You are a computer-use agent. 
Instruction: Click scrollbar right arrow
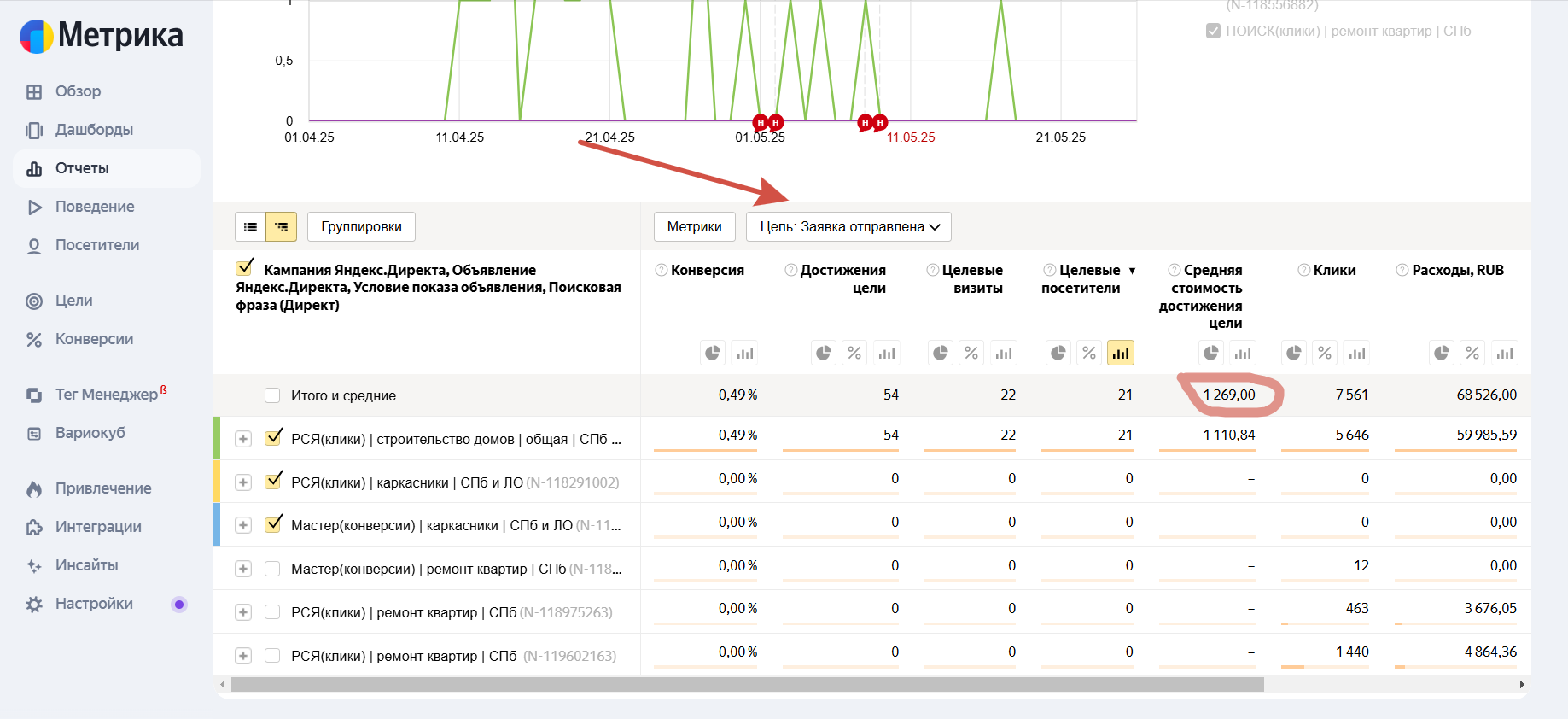pos(1521,685)
